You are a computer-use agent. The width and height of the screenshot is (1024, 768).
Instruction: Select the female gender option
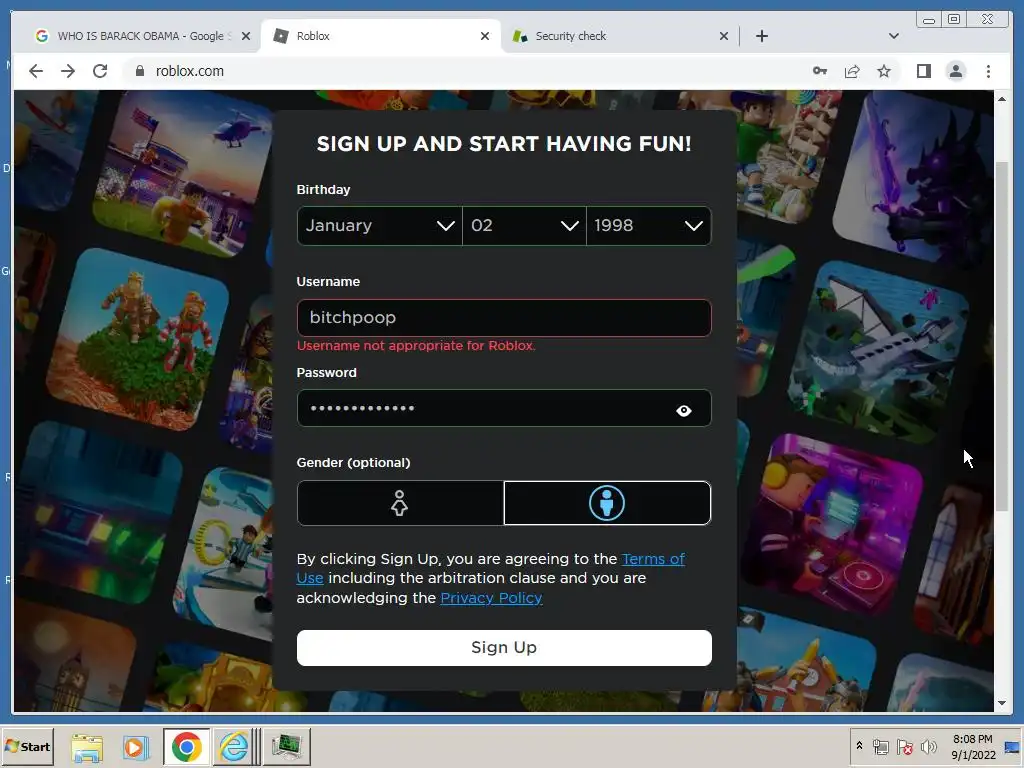400,503
